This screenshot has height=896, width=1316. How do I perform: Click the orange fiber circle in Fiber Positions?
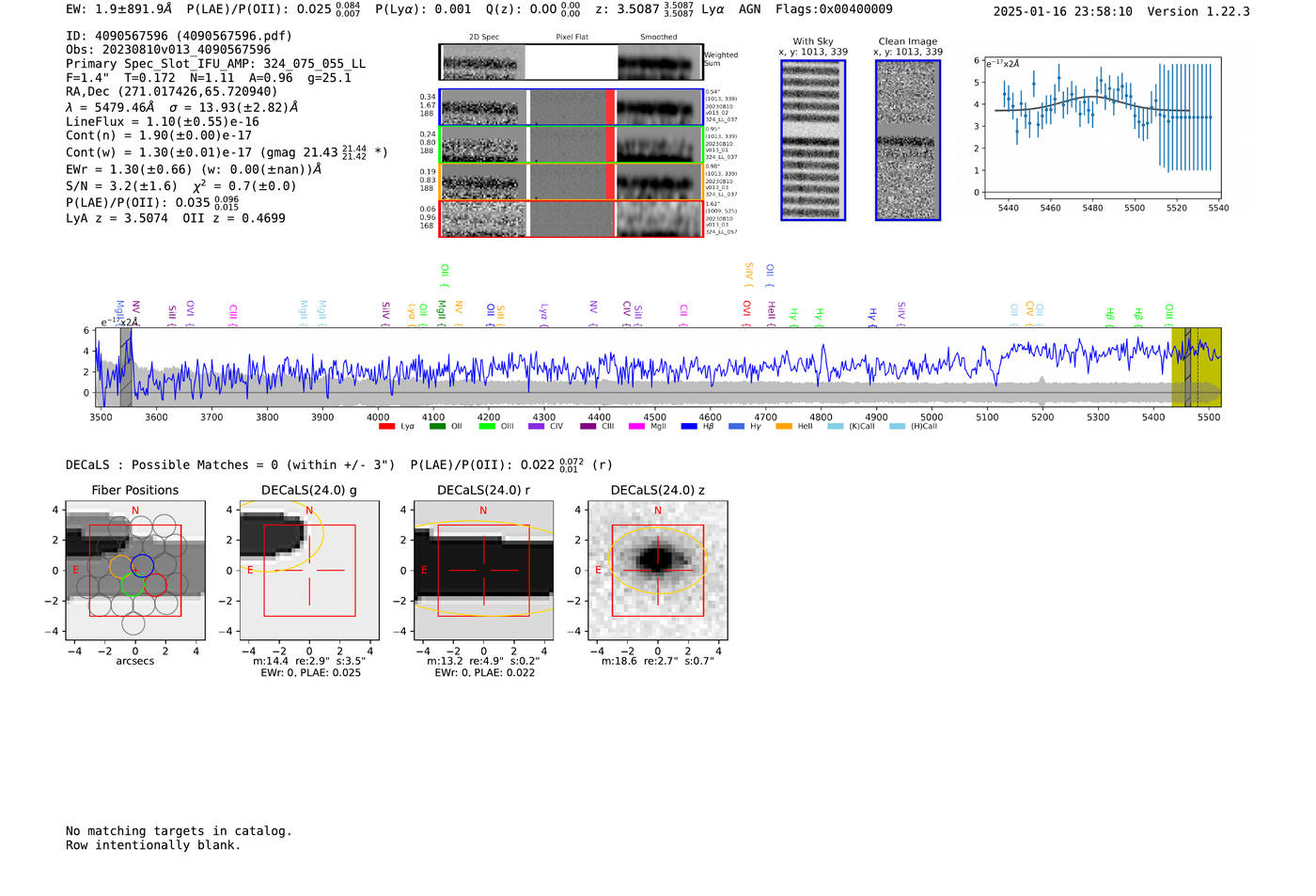point(120,566)
